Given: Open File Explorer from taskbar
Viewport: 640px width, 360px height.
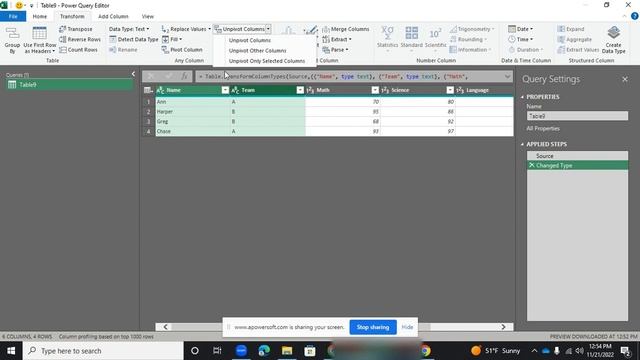Looking at the screenshot, I should [287, 351].
